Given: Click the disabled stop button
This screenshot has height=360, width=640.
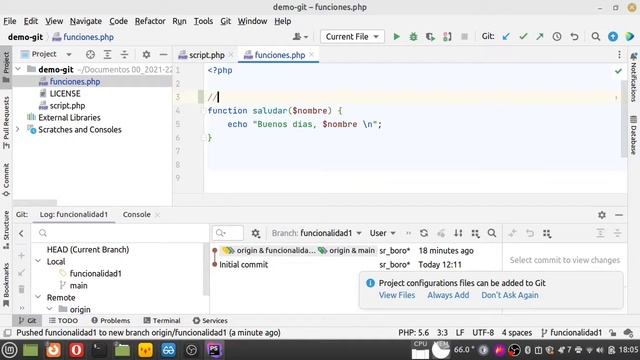Looking at the screenshot, I should click(x=464, y=37).
